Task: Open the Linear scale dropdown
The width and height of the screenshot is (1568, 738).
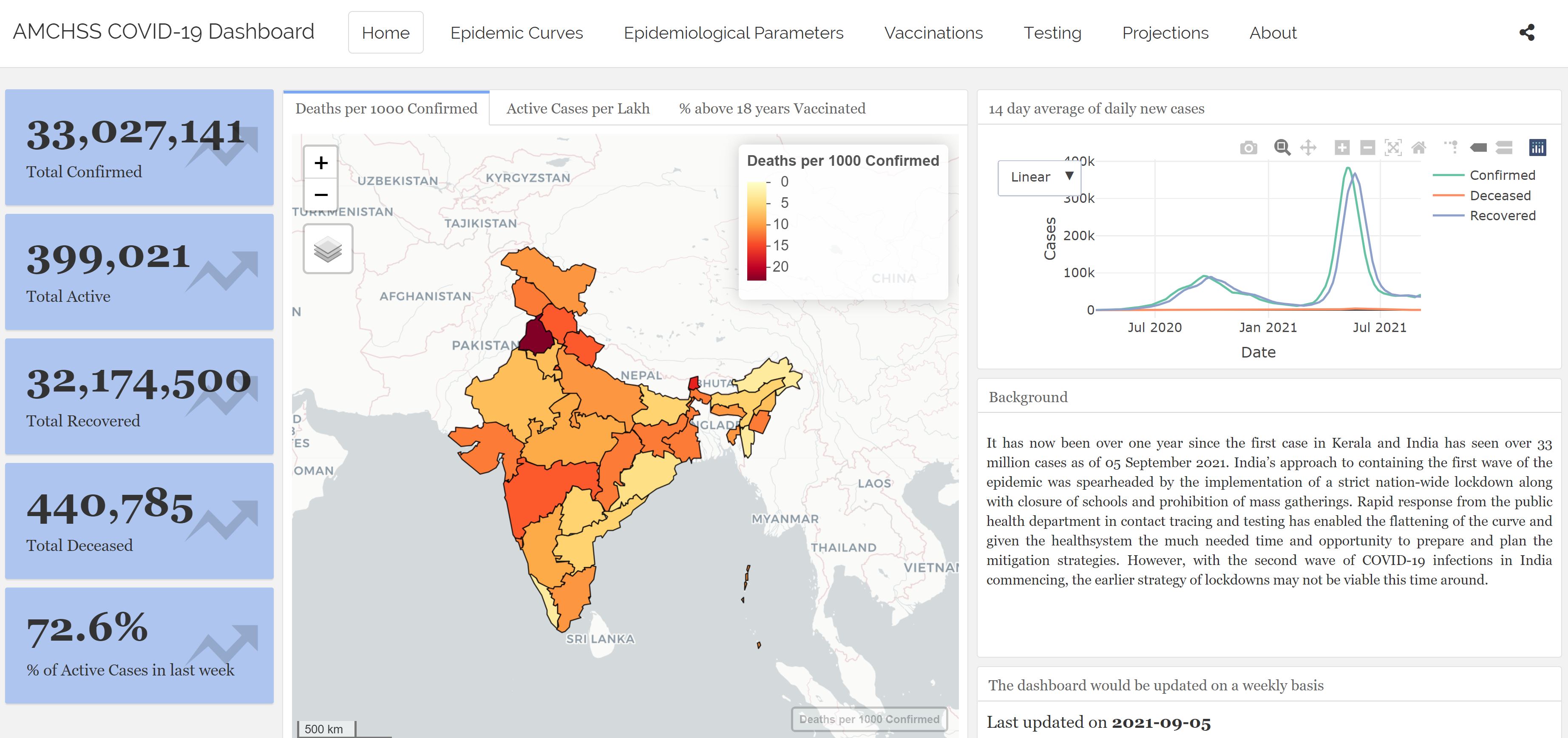Action: [1040, 177]
